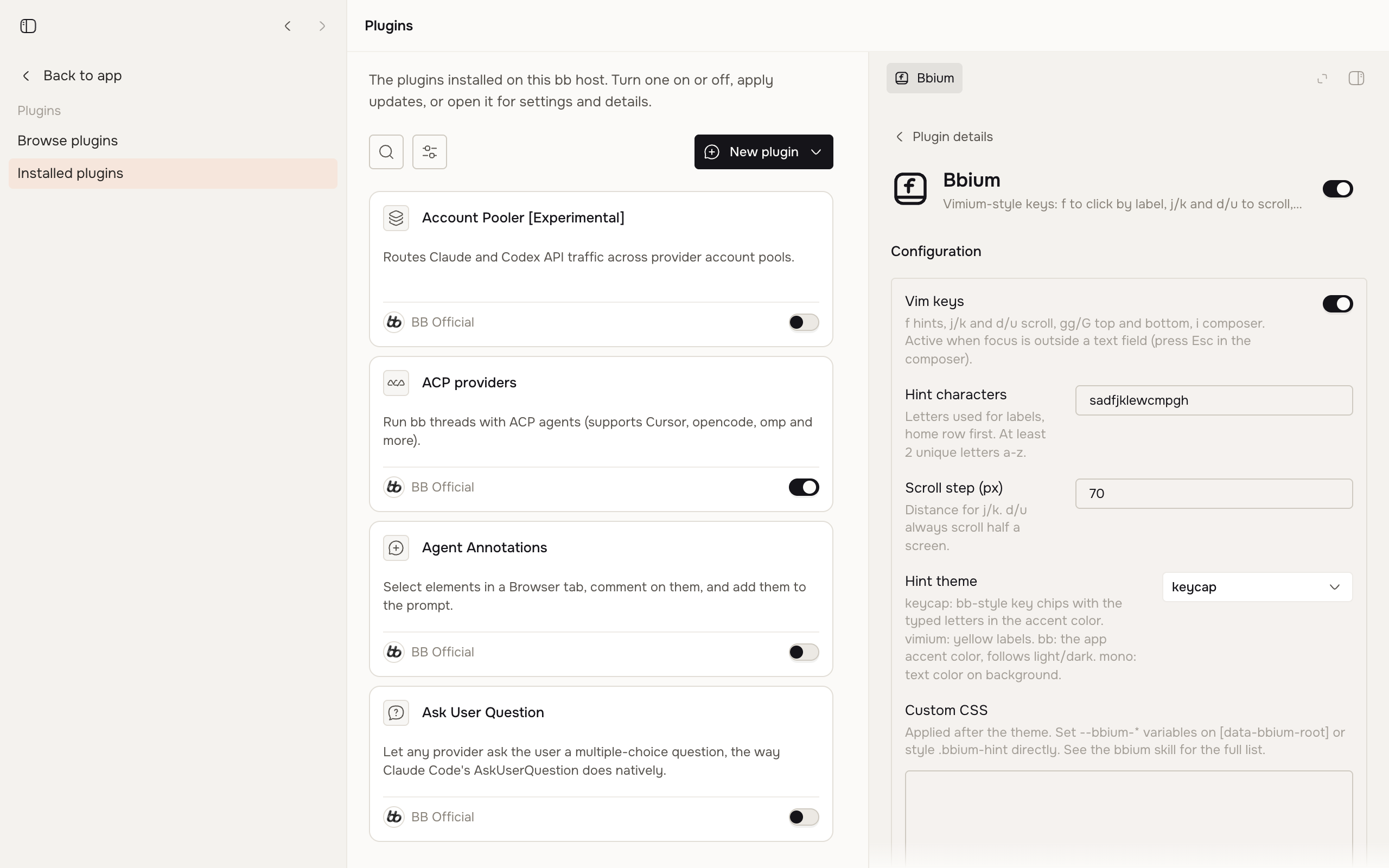Open Browse plugins in the sidebar
This screenshot has height=868, width=1389.
pyautogui.click(x=173, y=141)
